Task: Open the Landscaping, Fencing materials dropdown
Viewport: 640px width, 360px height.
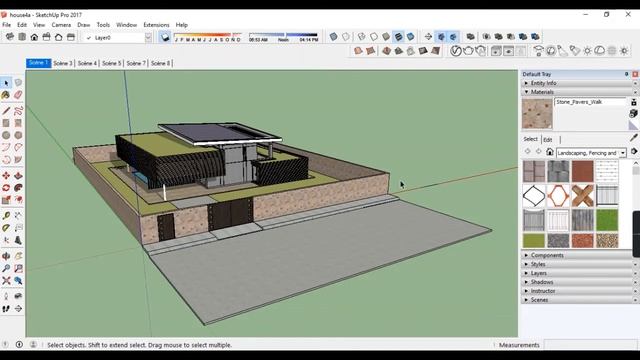Action: [623, 153]
